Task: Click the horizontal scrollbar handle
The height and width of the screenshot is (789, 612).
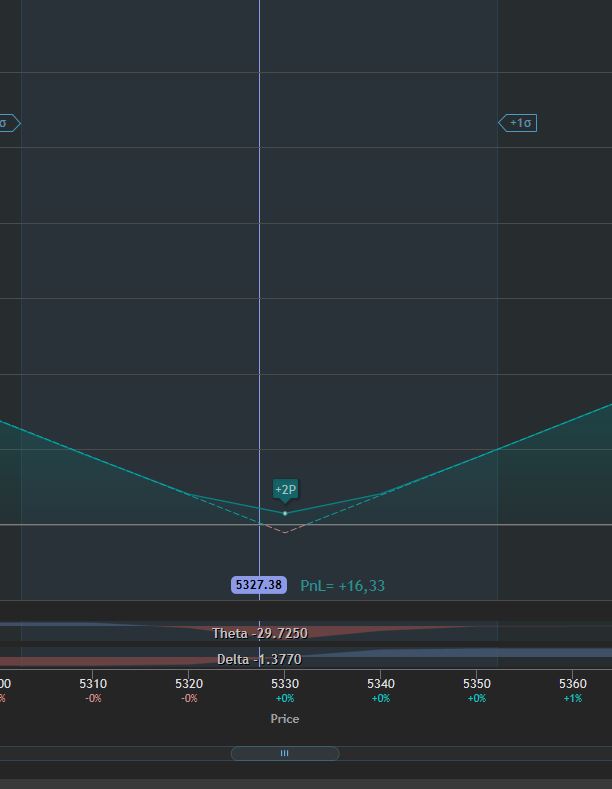Action: coord(285,753)
